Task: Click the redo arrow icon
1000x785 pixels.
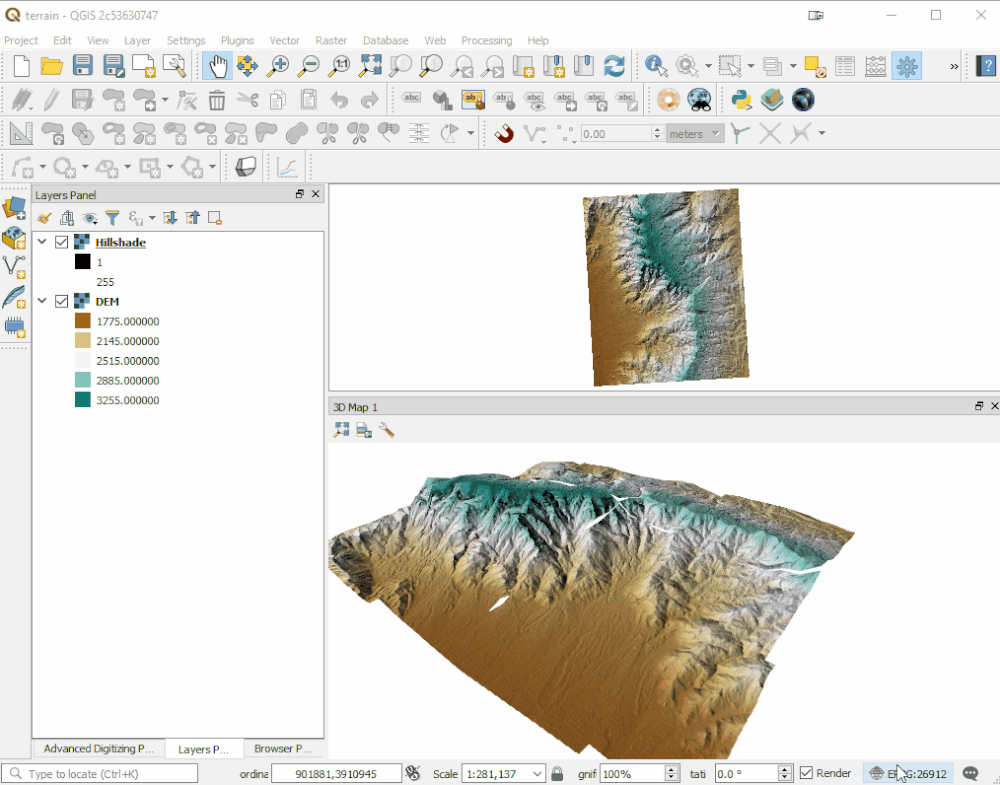Action: click(x=370, y=100)
